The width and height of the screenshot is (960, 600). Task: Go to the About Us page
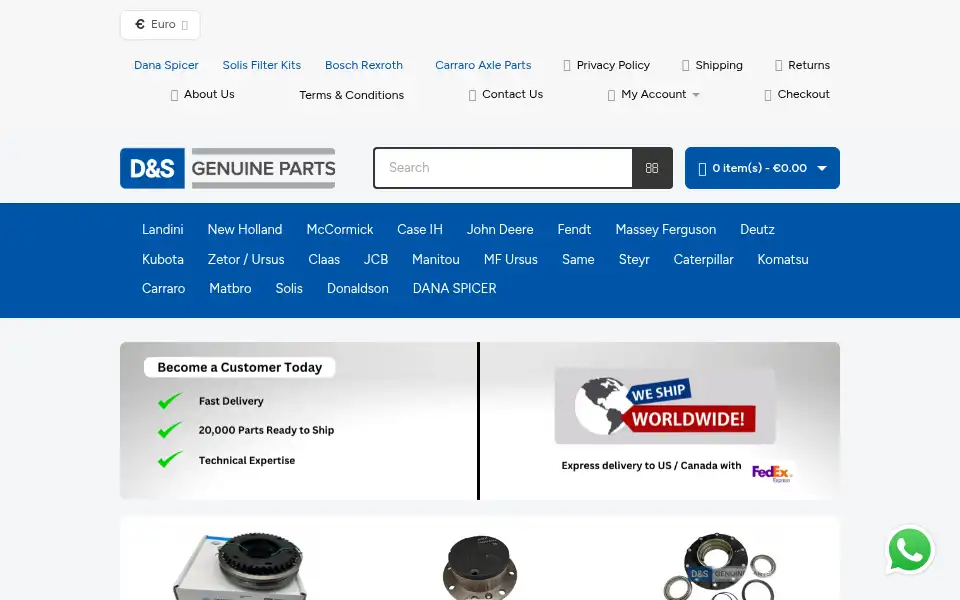[x=202, y=94]
